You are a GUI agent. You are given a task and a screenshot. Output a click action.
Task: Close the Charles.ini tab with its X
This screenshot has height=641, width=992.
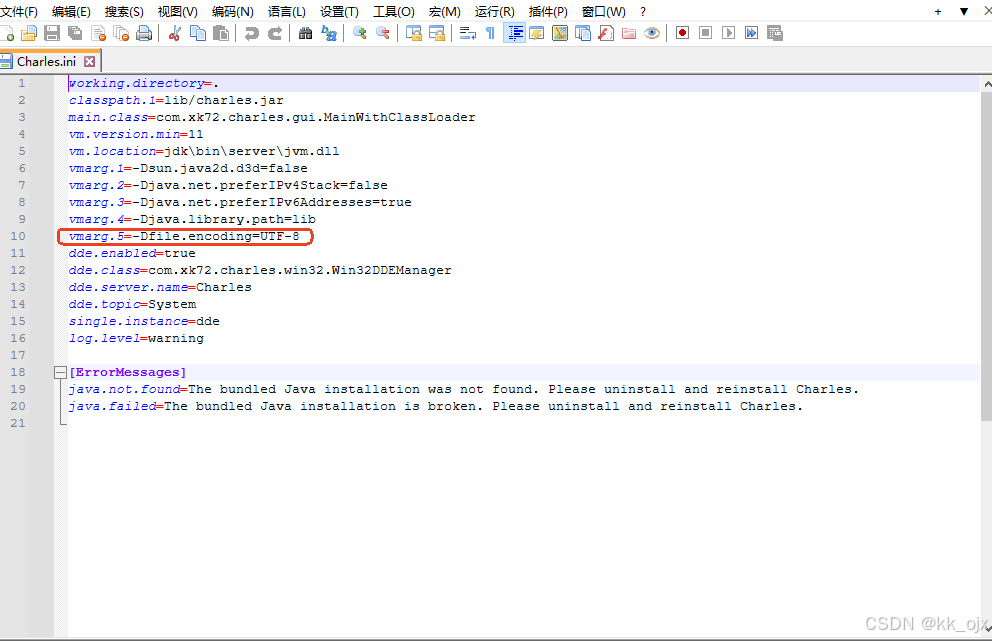tap(89, 61)
